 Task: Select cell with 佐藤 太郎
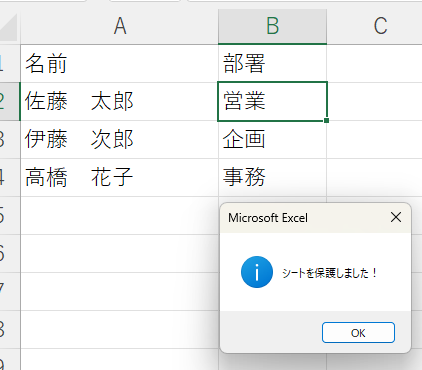point(119,101)
